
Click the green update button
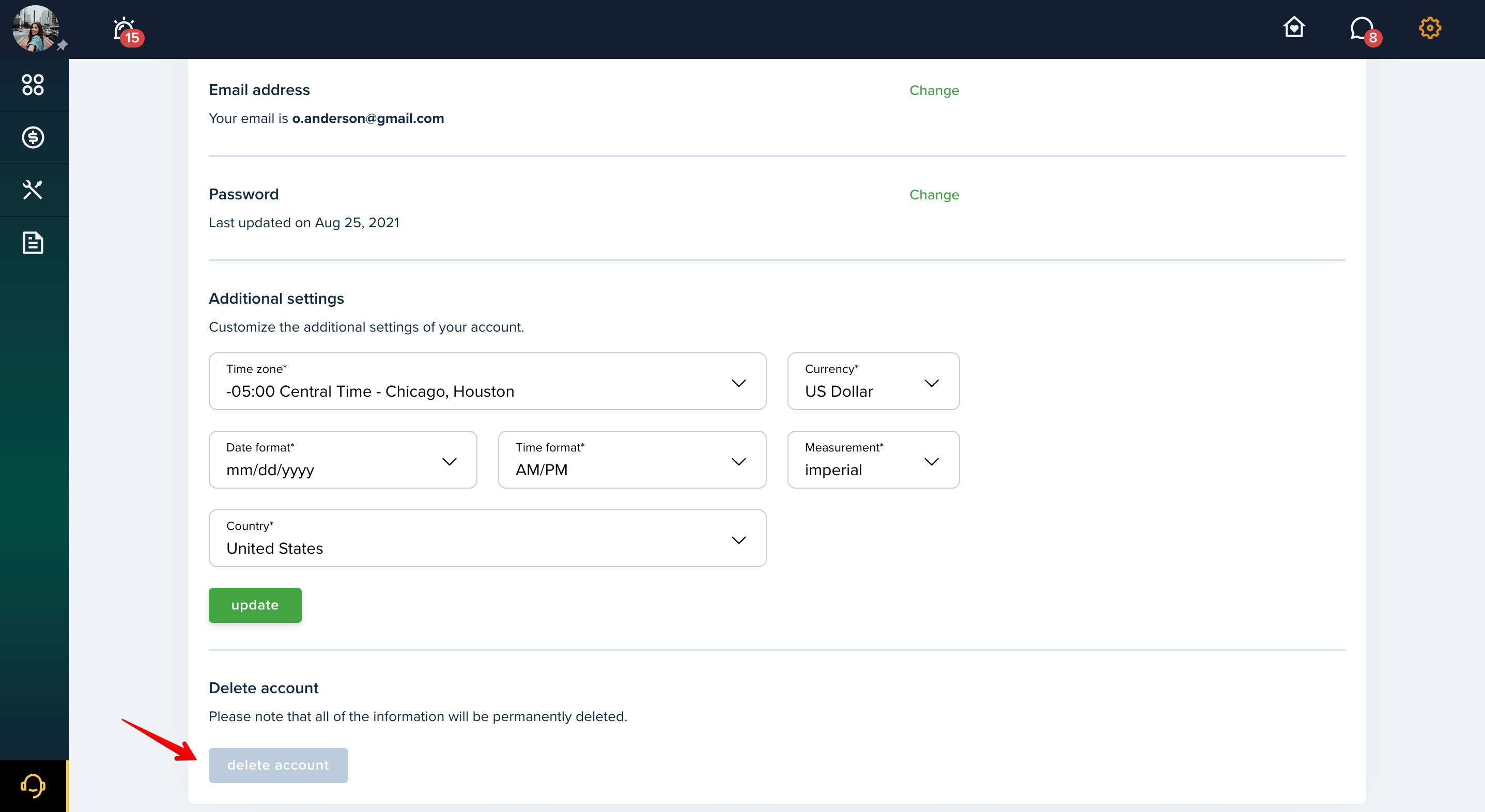tap(255, 604)
